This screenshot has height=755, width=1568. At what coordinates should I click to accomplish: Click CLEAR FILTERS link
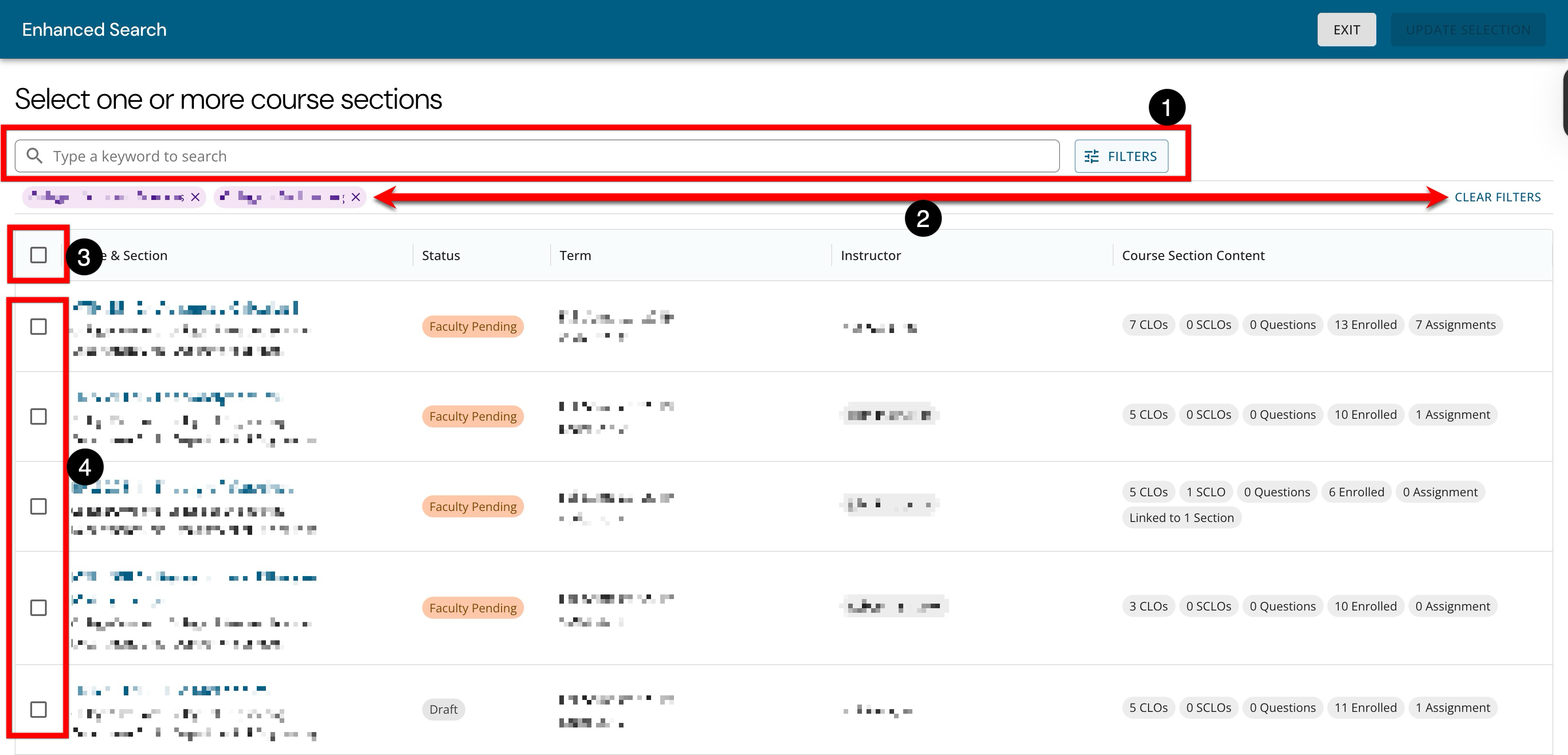[x=1497, y=197]
